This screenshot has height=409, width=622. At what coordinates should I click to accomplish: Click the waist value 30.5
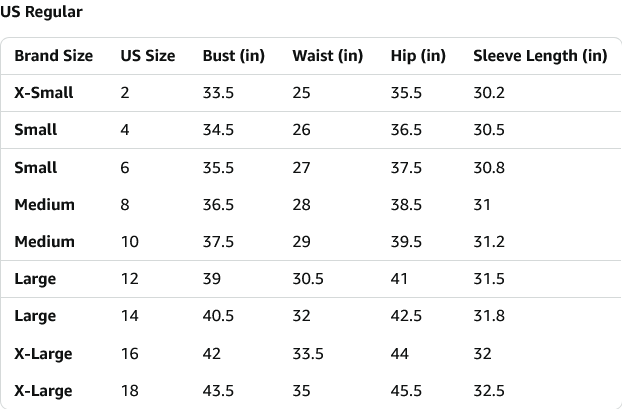point(308,279)
